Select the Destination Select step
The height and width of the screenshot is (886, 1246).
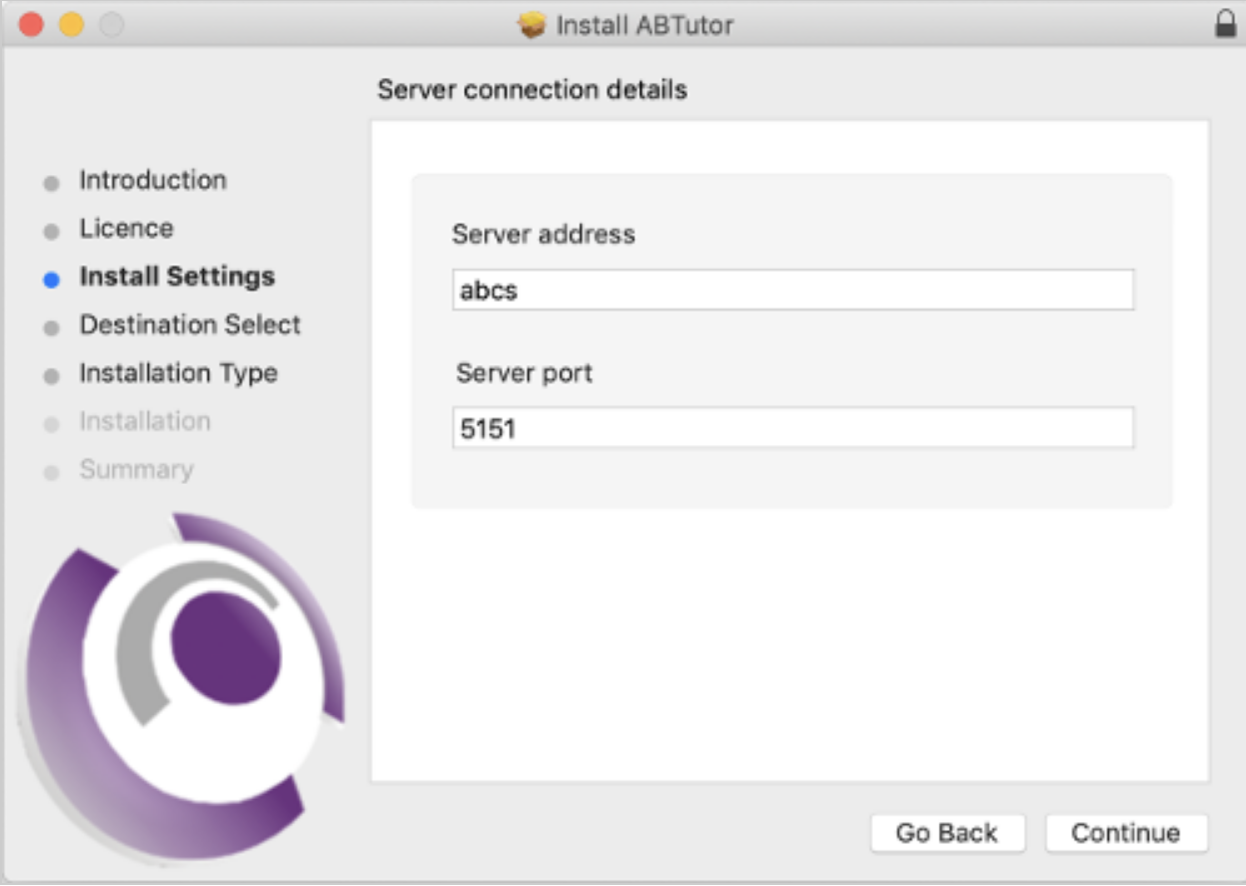pos(190,325)
